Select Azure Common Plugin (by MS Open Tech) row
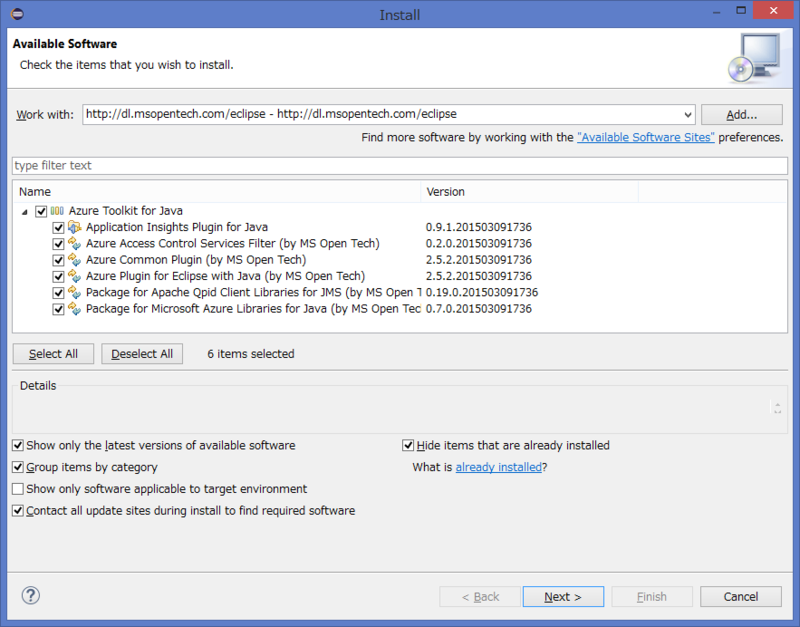 196,260
